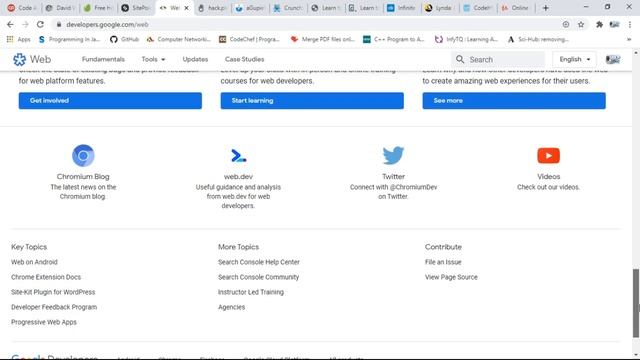Open the Developer Feedback Program link
640x360 pixels.
click(x=54, y=307)
